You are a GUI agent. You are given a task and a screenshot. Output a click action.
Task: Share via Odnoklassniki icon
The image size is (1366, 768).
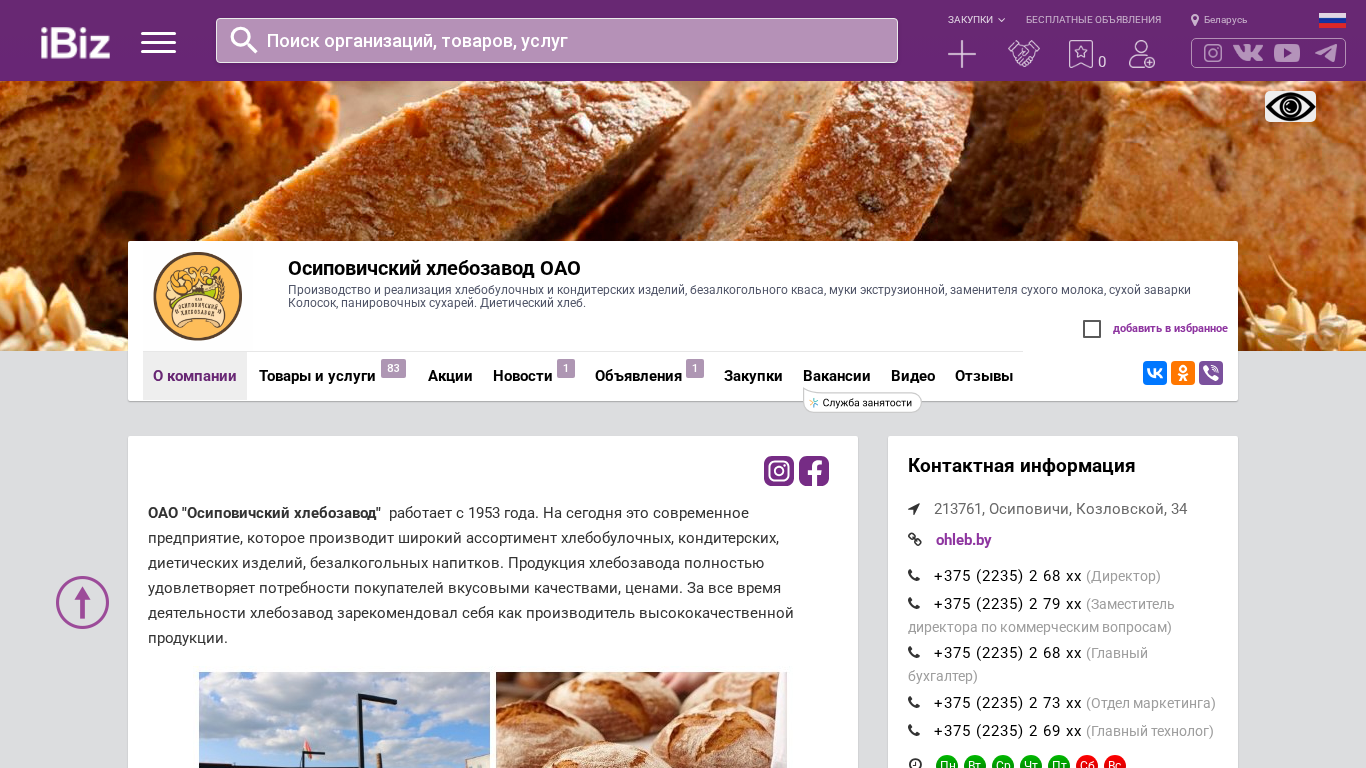(1183, 373)
